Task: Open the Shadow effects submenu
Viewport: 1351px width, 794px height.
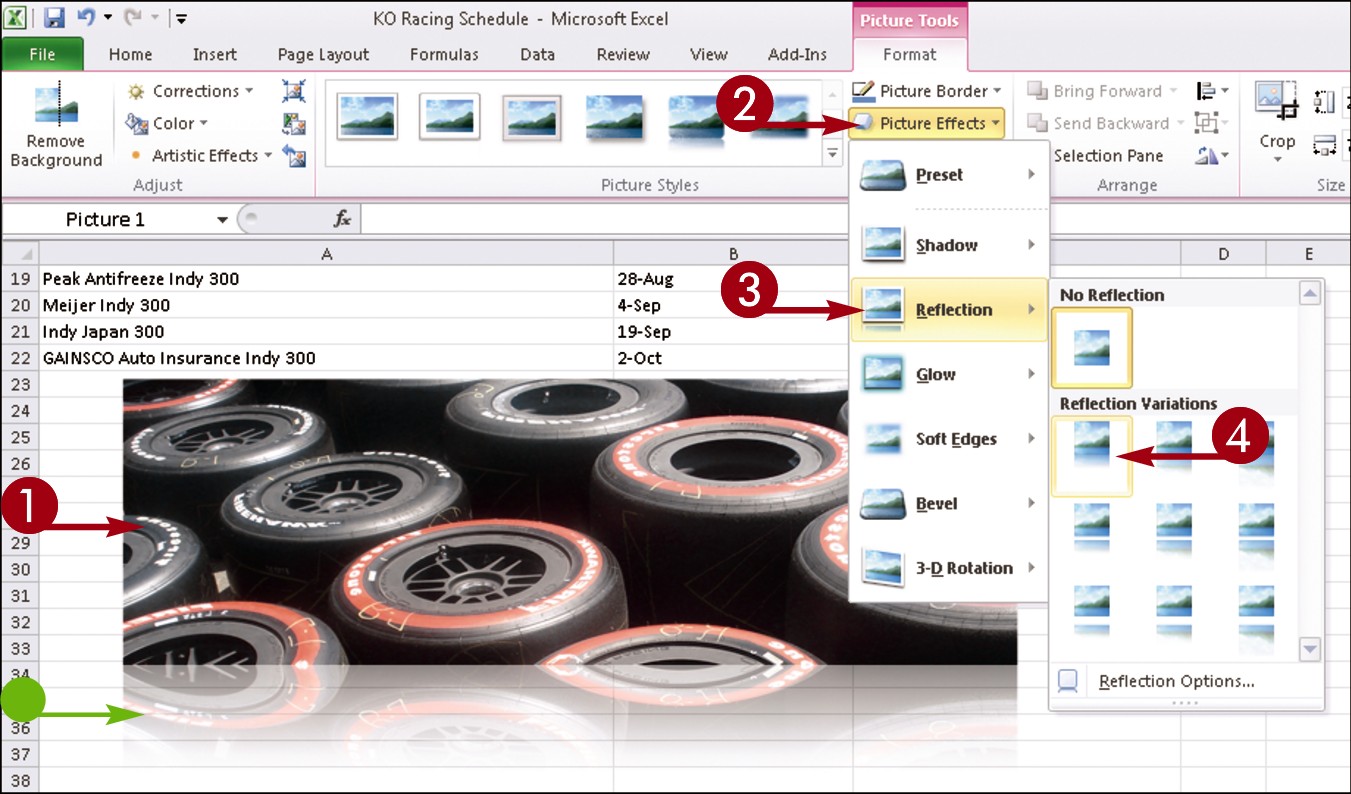Action: (x=948, y=245)
